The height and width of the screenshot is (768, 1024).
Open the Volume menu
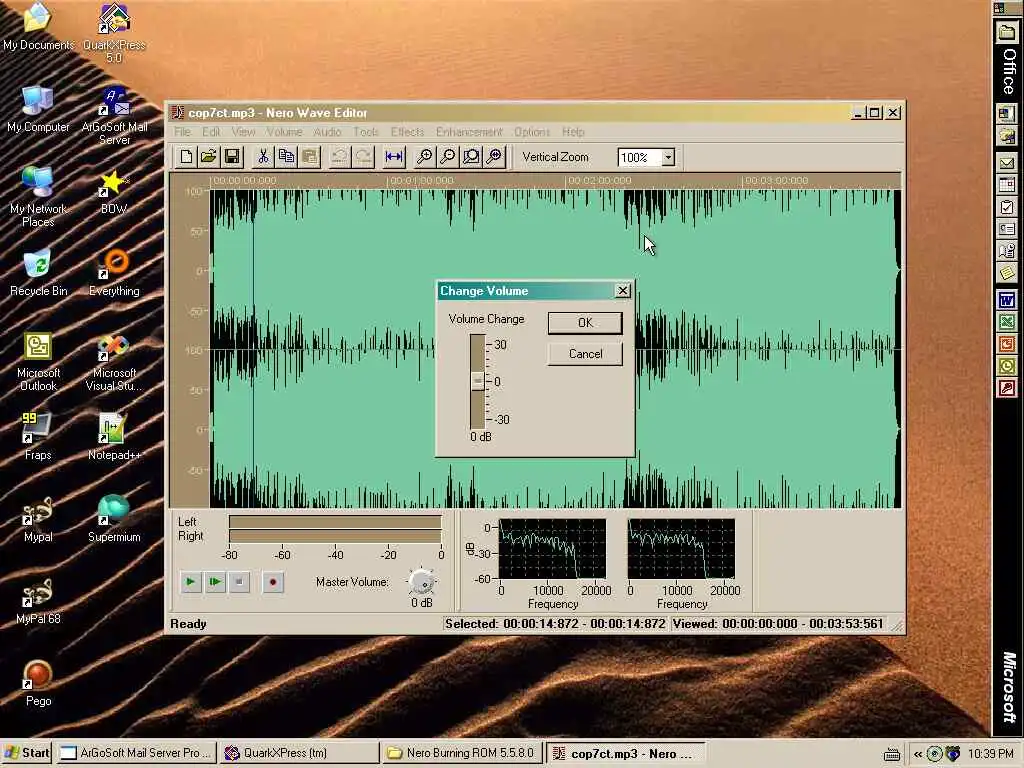284,132
